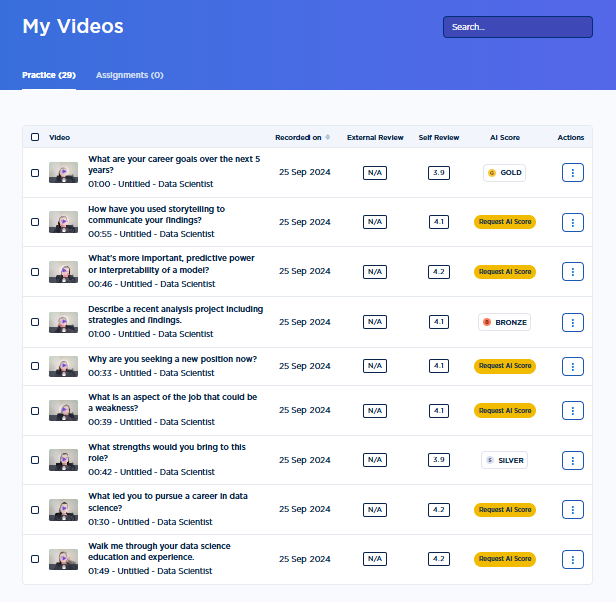The width and height of the screenshot is (616, 602).
Task: Switch to the Assignments (0) tab
Action: point(129,75)
